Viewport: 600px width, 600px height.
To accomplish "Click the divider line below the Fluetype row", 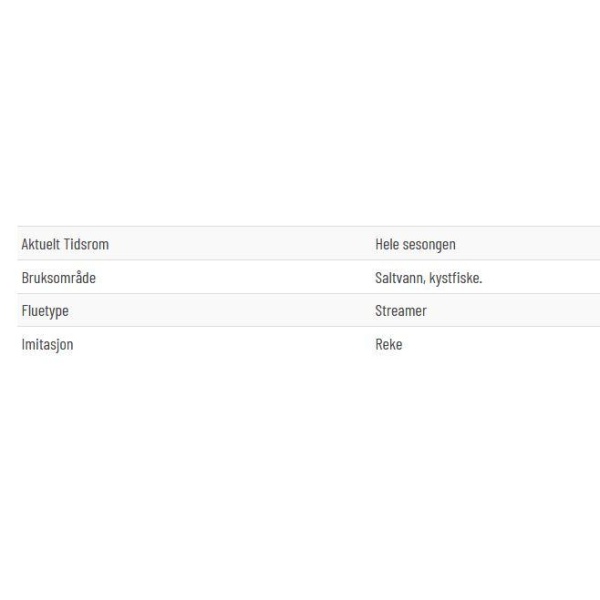I will (x=308, y=327).
